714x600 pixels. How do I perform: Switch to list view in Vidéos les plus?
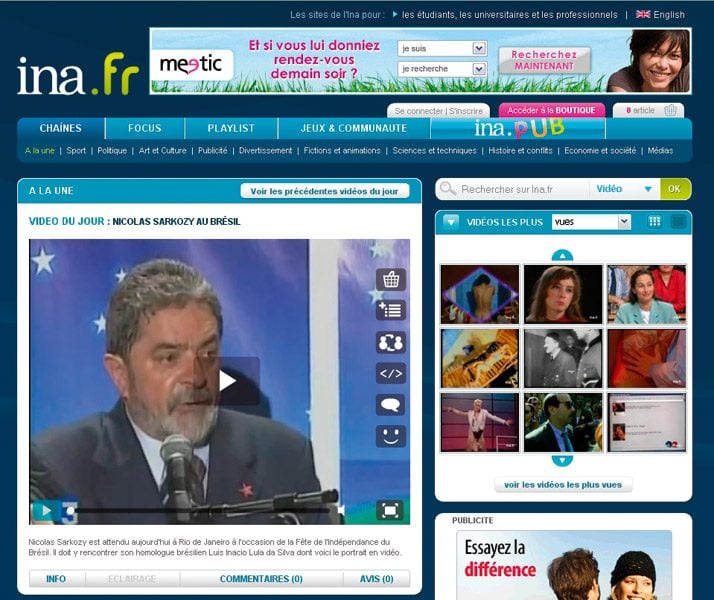677,221
